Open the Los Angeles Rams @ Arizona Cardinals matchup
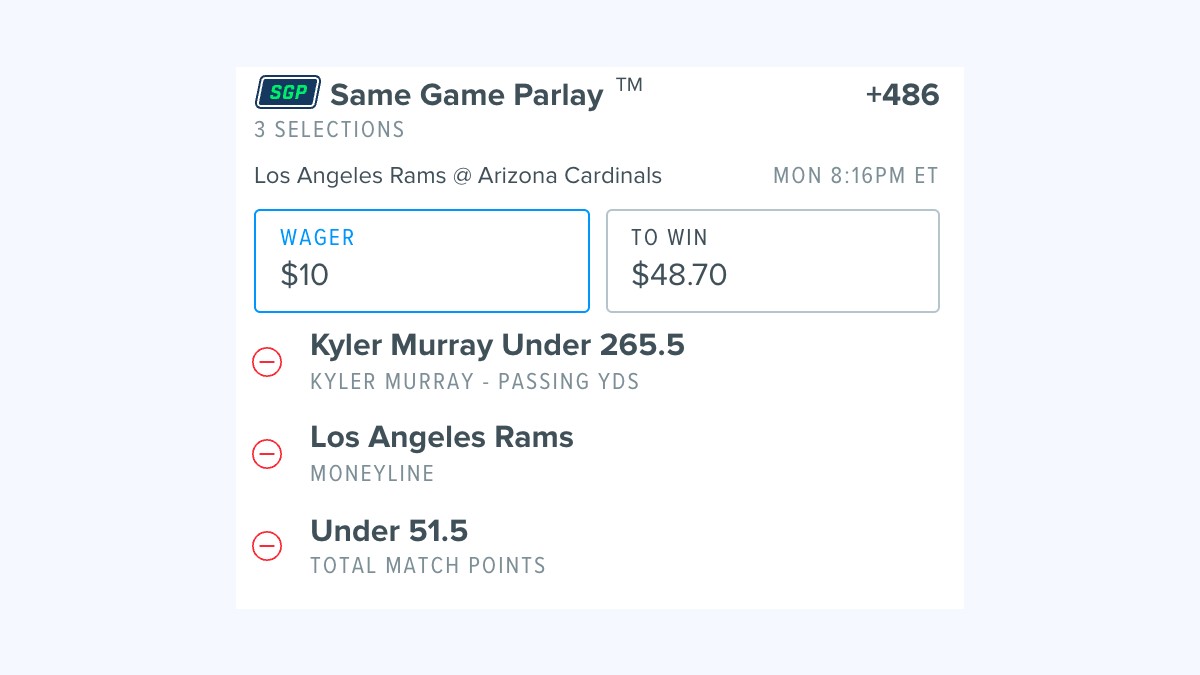 pos(458,176)
